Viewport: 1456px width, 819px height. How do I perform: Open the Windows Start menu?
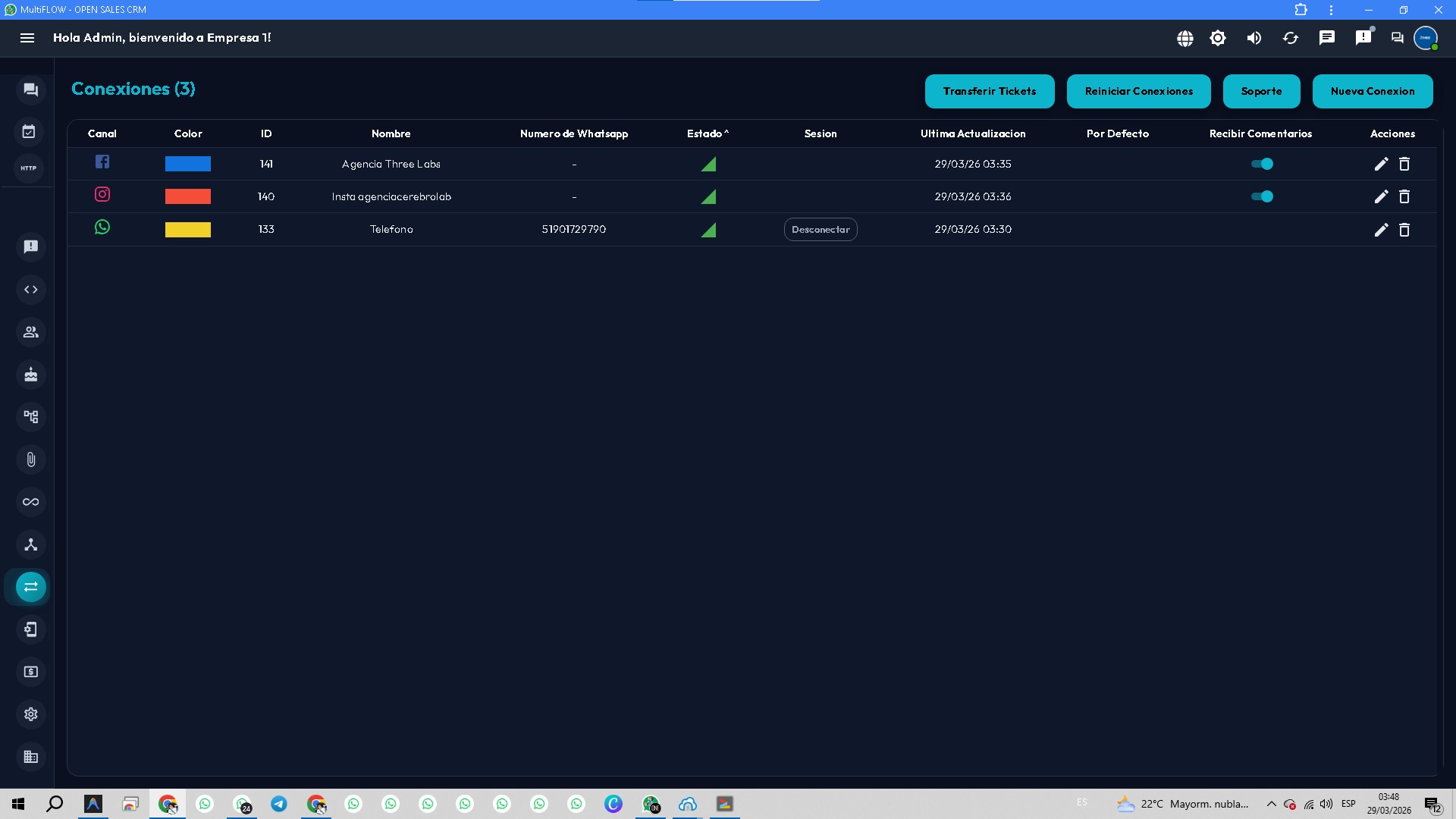point(17,804)
